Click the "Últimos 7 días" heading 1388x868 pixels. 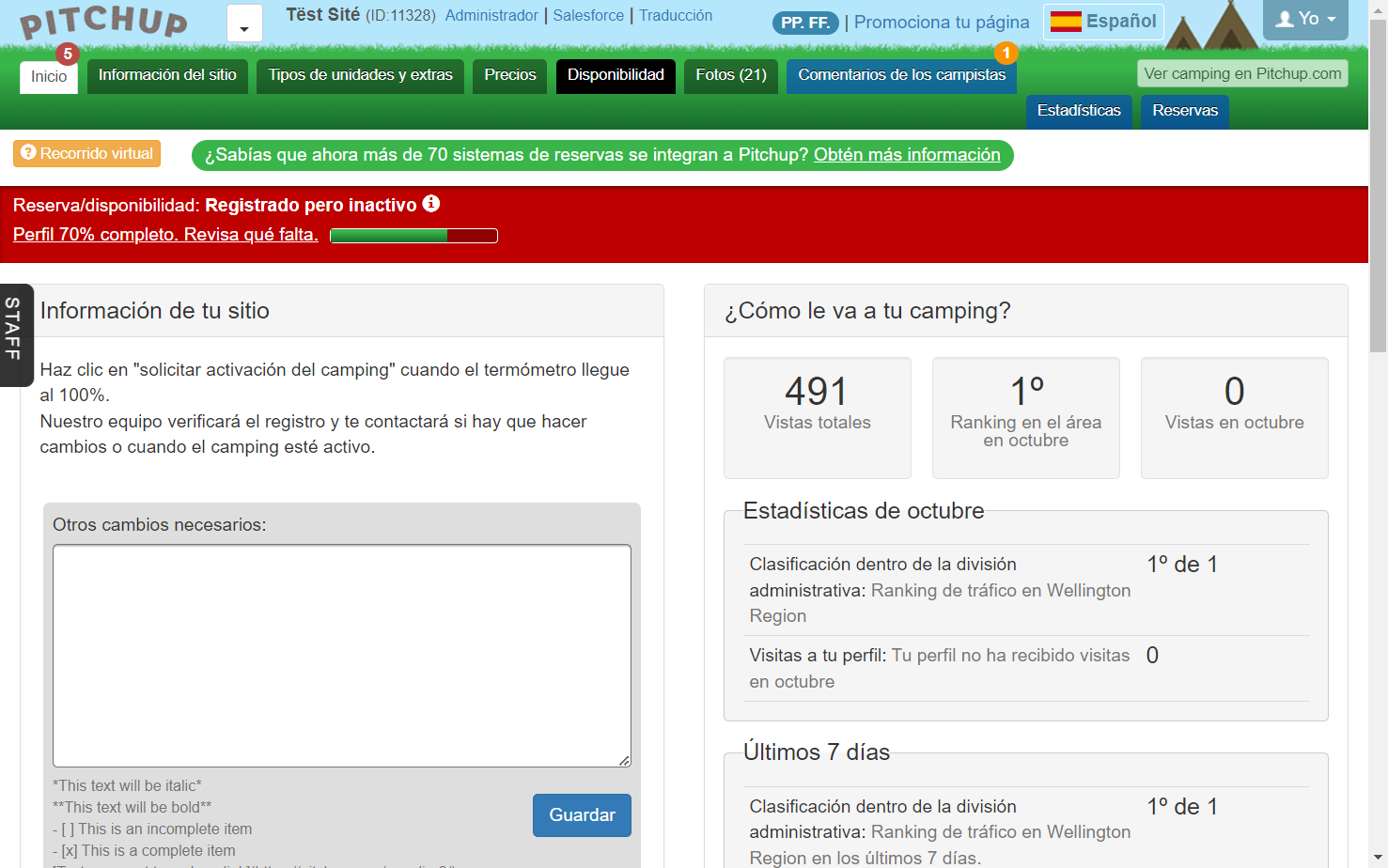[x=817, y=752]
